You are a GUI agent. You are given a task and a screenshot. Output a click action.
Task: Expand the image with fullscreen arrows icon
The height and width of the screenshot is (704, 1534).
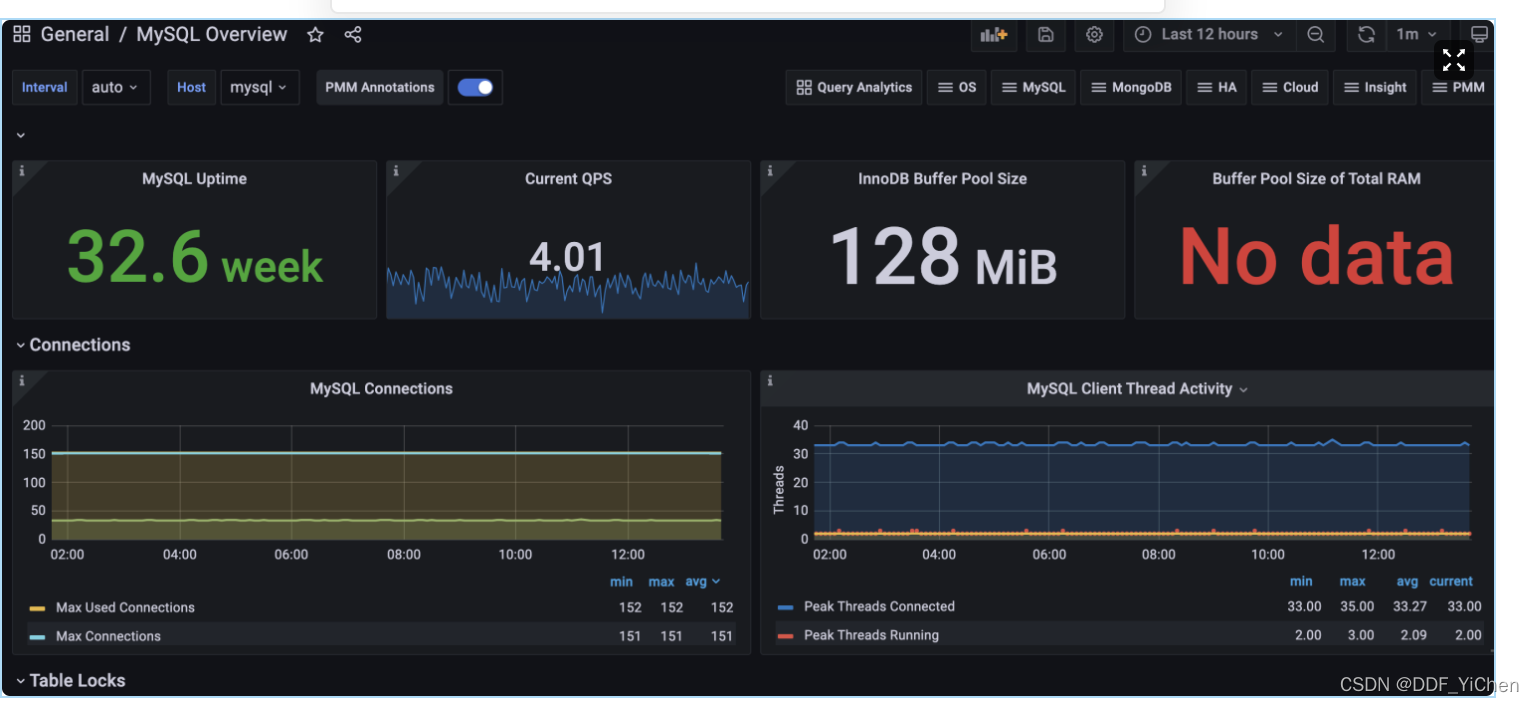pos(1454,60)
